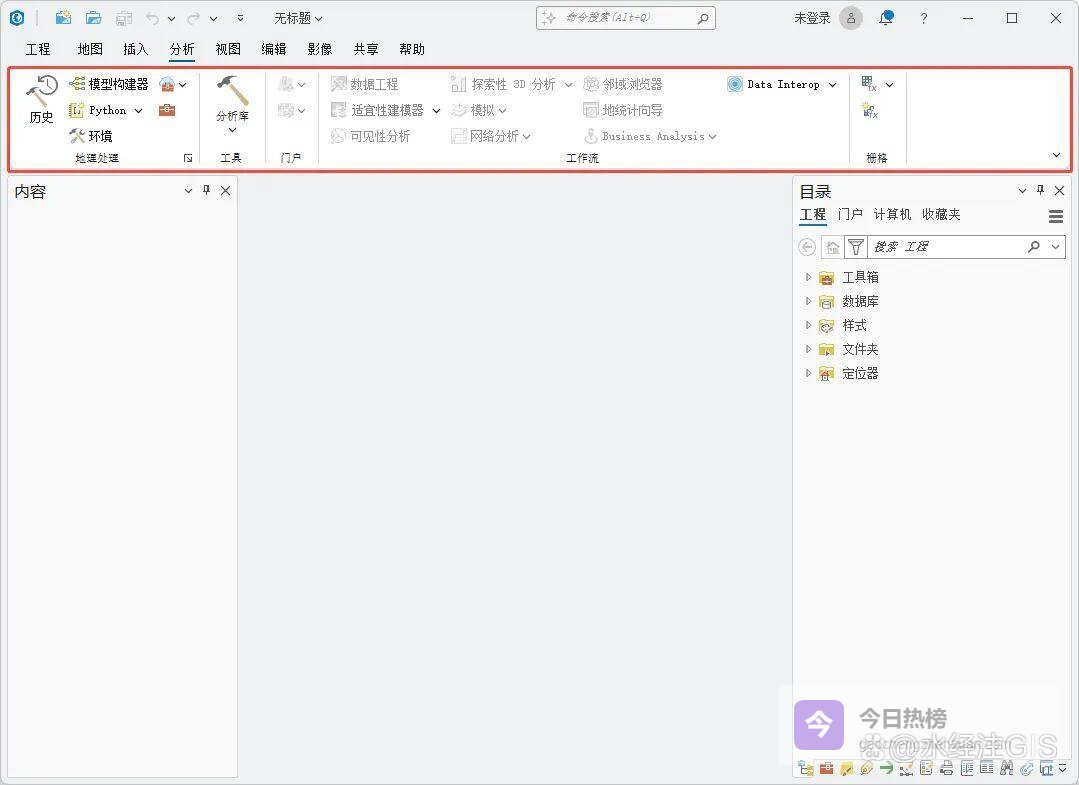Click the New Project icon in quick access
The width and height of the screenshot is (1079, 785).
click(63, 18)
